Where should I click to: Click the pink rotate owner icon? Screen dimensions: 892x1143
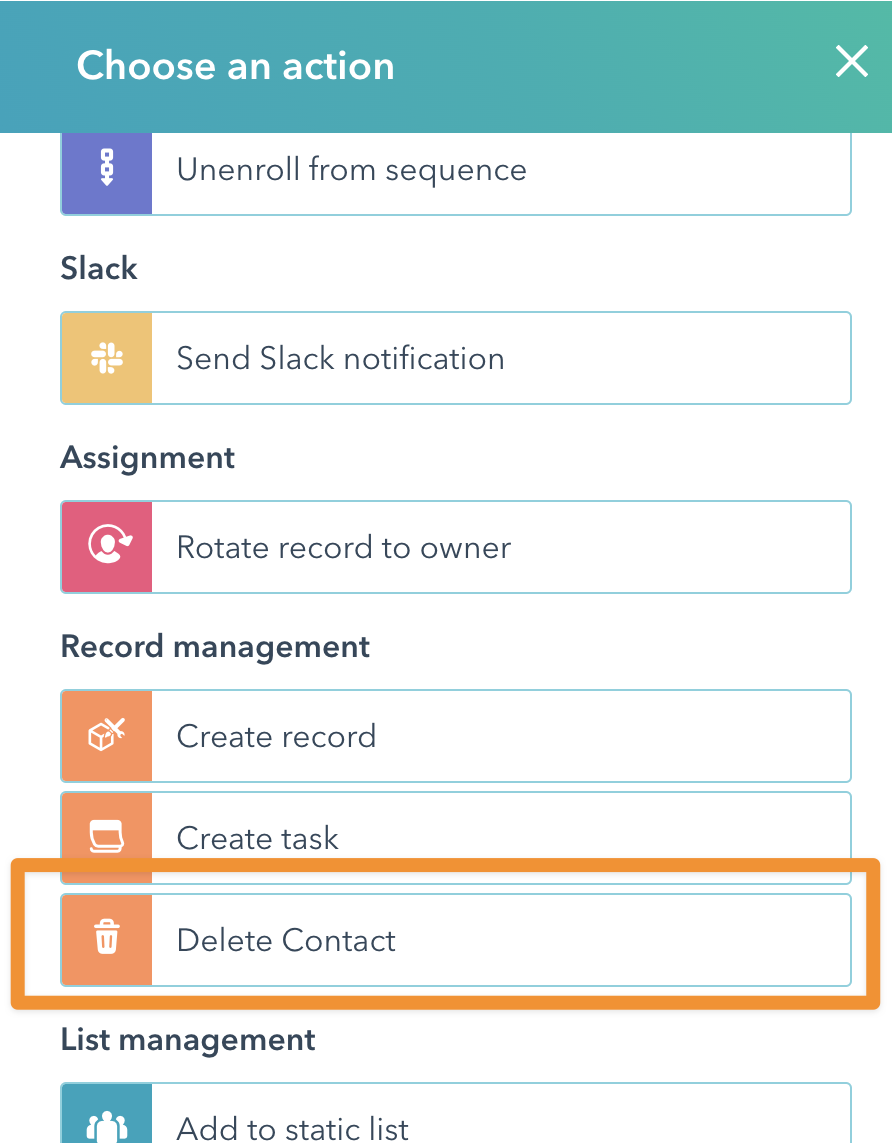click(x=107, y=547)
